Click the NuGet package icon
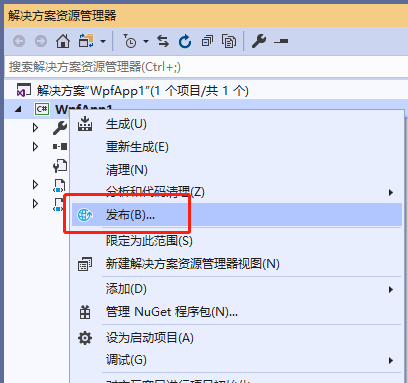The width and height of the screenshot is (408, 383). point(85,312)
